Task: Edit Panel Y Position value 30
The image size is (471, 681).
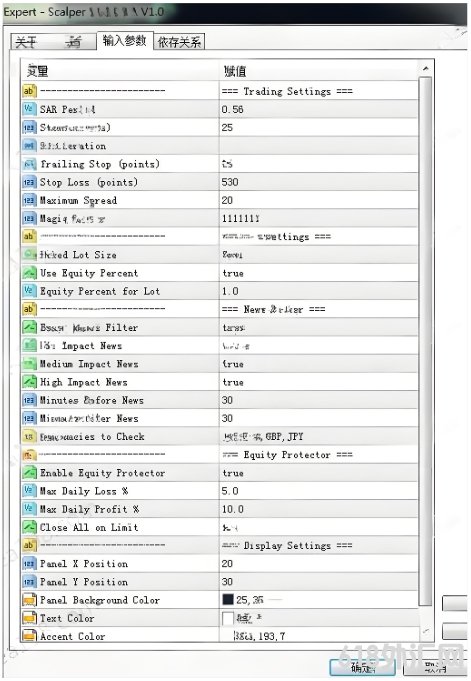Action: [x=318, y=582]
